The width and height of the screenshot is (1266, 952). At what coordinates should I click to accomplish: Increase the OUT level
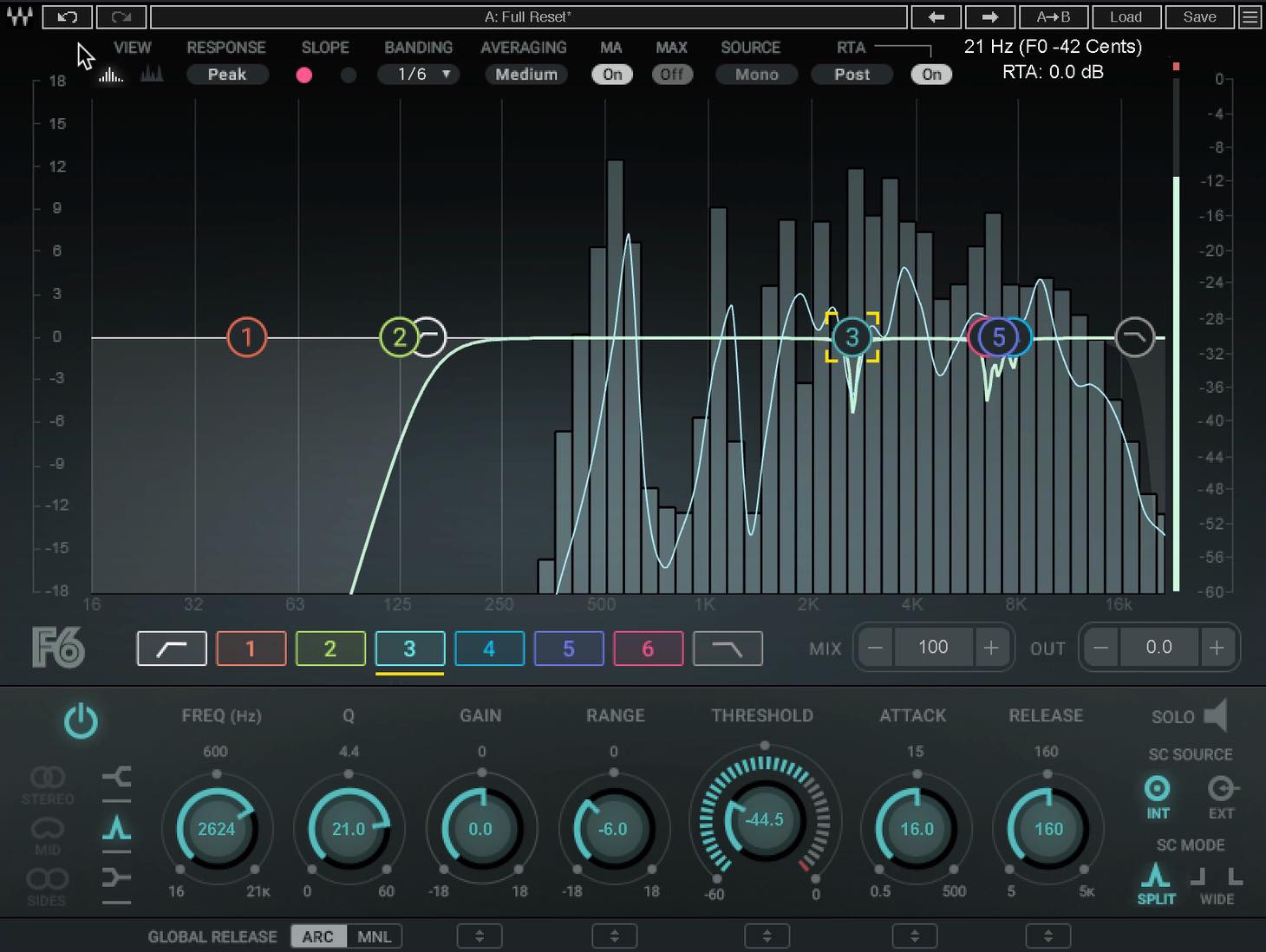click(x=1217, y=648)
